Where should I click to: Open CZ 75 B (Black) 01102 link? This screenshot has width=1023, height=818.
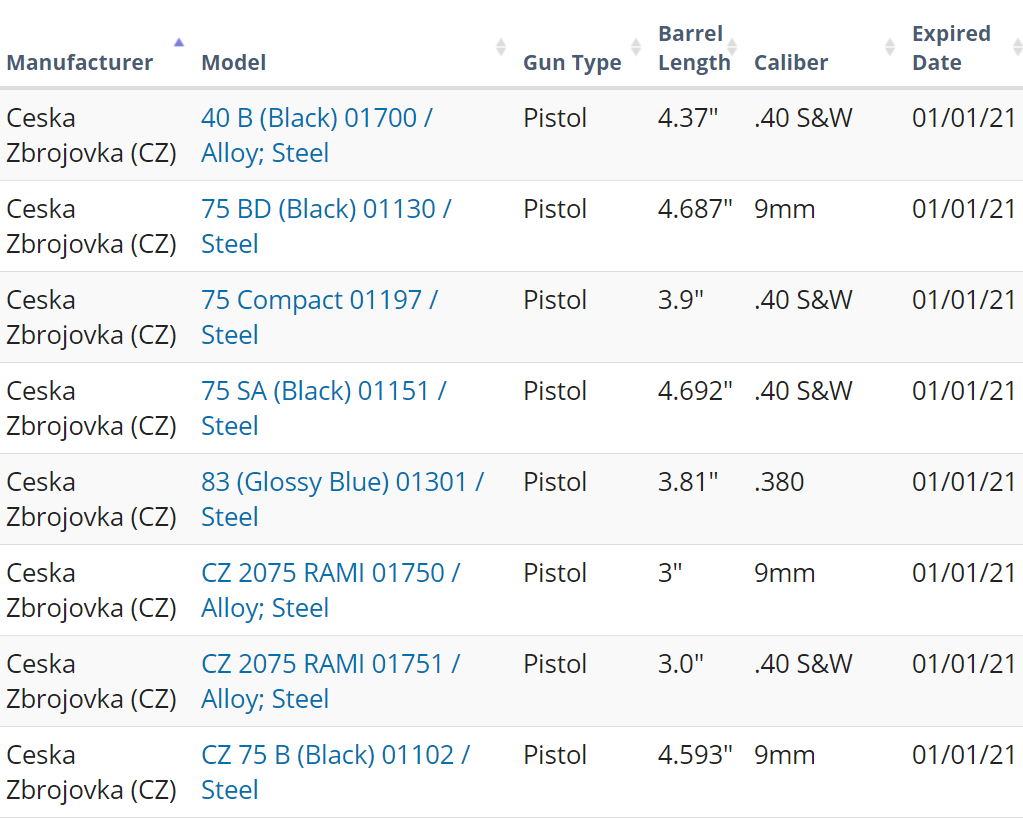(335, 772)
